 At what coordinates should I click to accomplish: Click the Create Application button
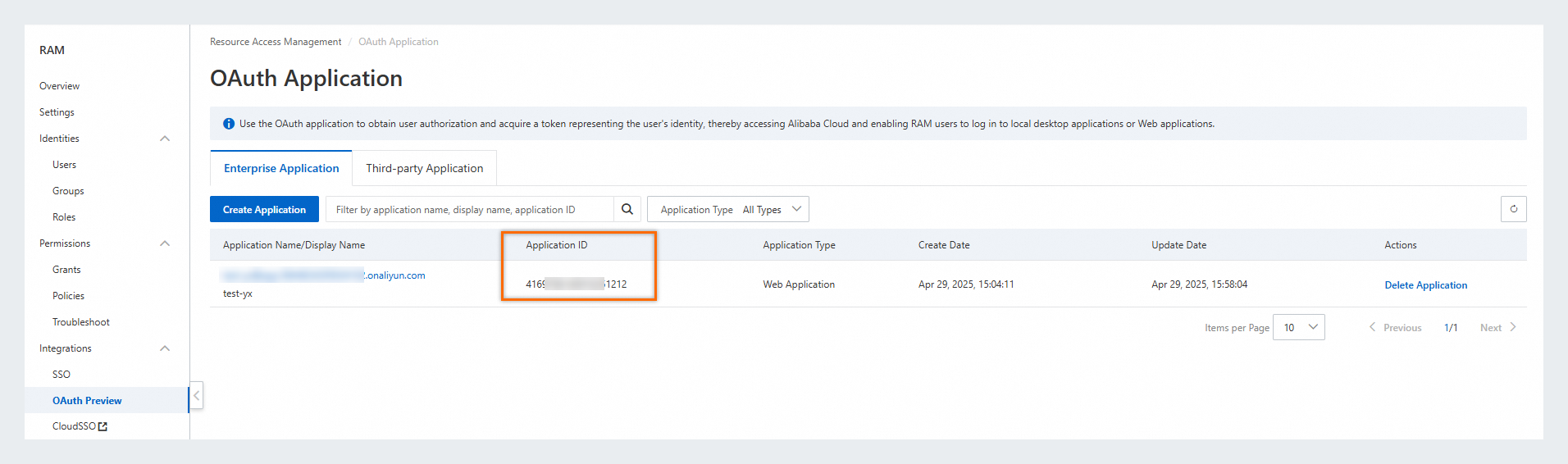pyautogui.click(x=264, y=209)
